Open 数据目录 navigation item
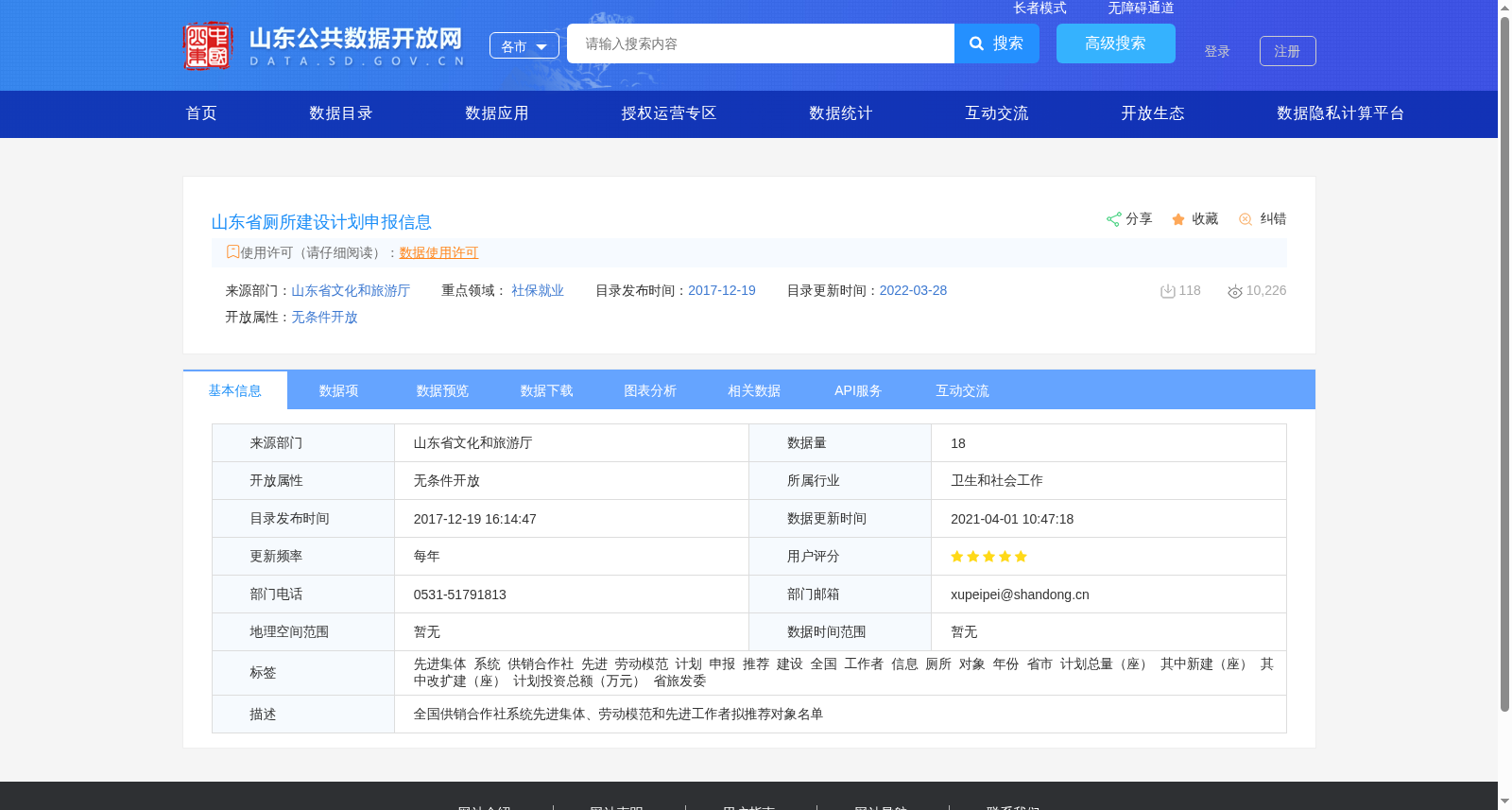Screen dimensions: 1512x810 341,113
